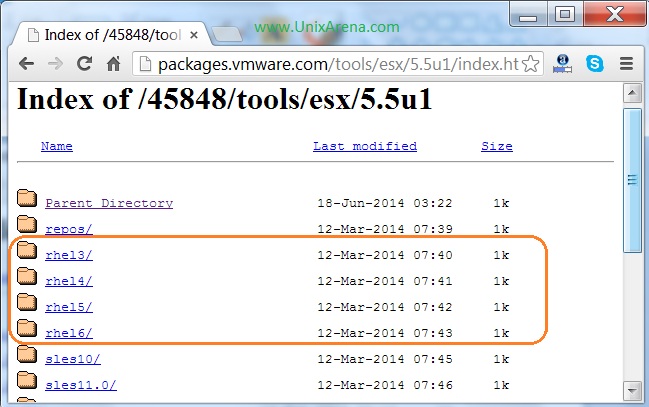Click the Index of /45848/tools/esx/5.5u1 heading
This screenshot has width=649, height=407.
coord(224,99)
